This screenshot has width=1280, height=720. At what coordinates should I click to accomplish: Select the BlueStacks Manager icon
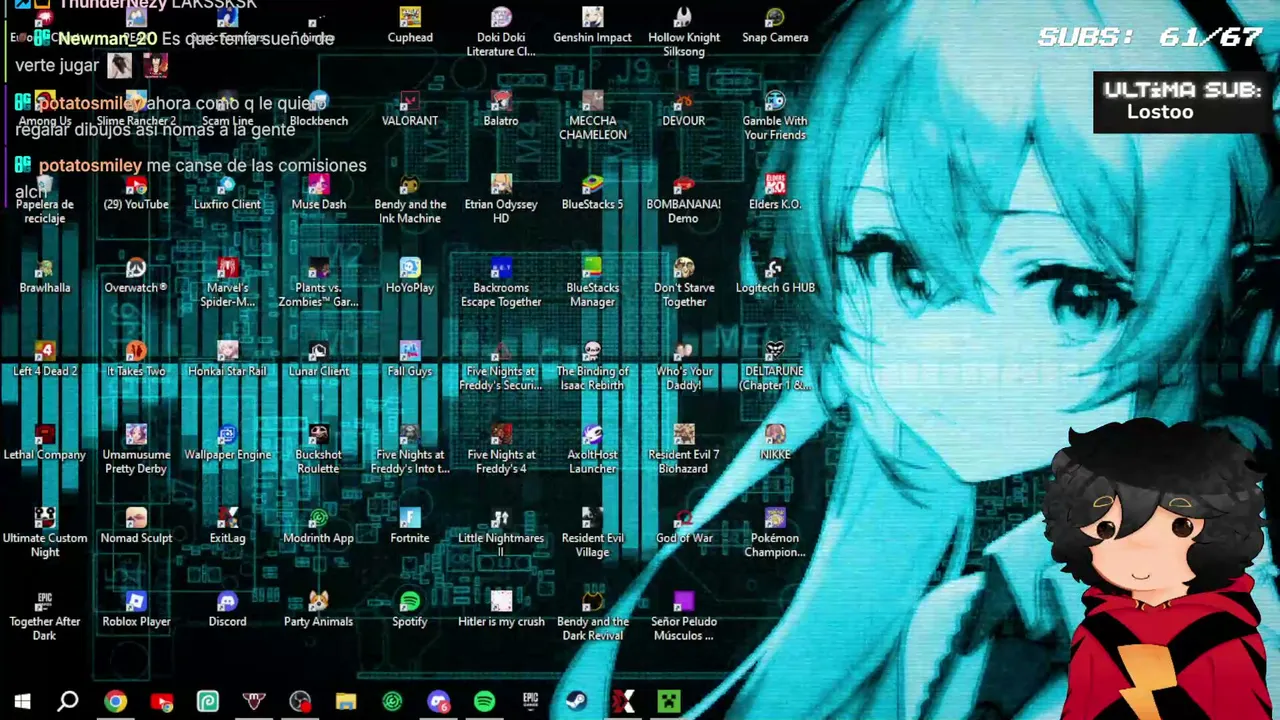click(593, 283)
